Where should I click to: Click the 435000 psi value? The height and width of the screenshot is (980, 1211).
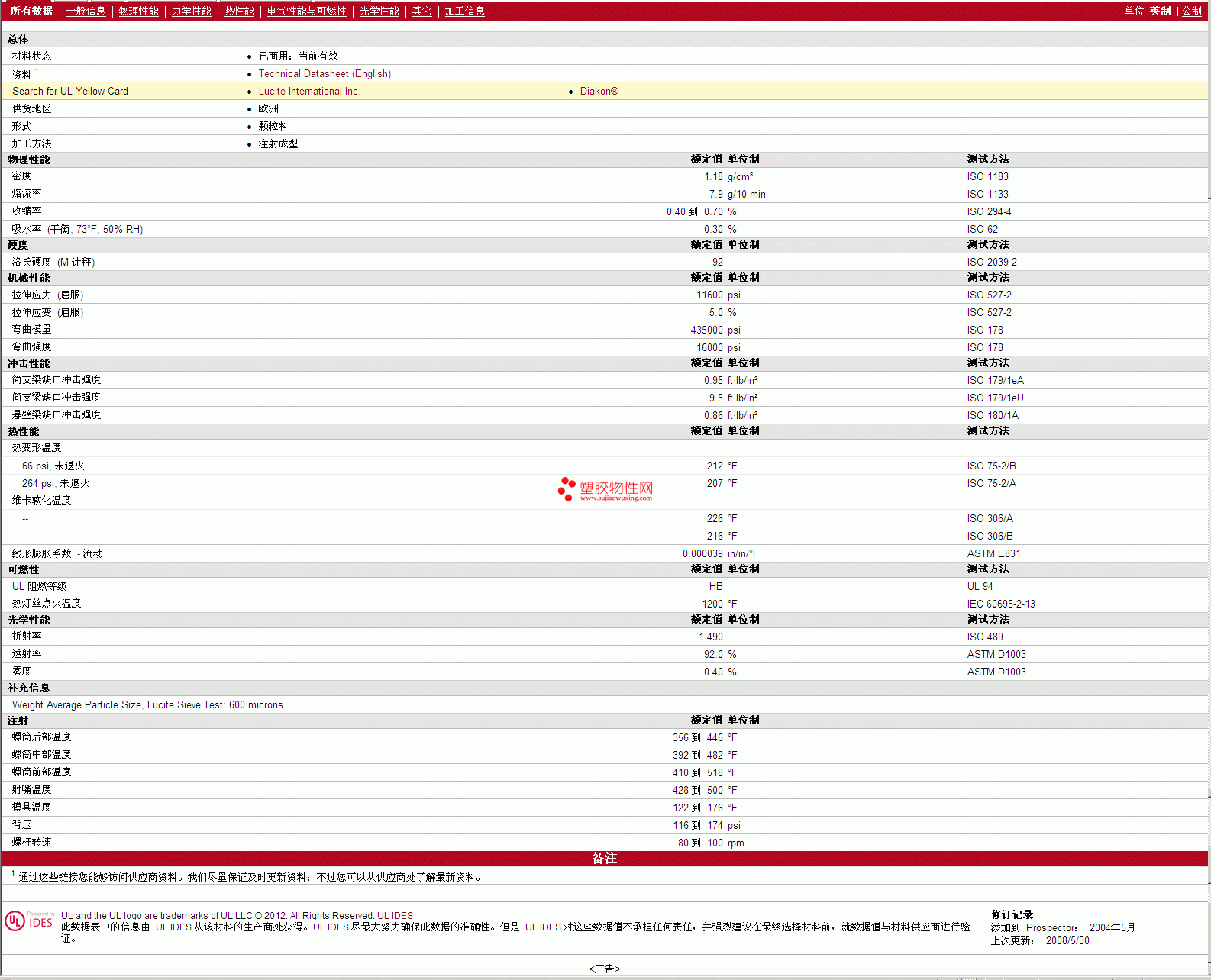pos(715,330)
